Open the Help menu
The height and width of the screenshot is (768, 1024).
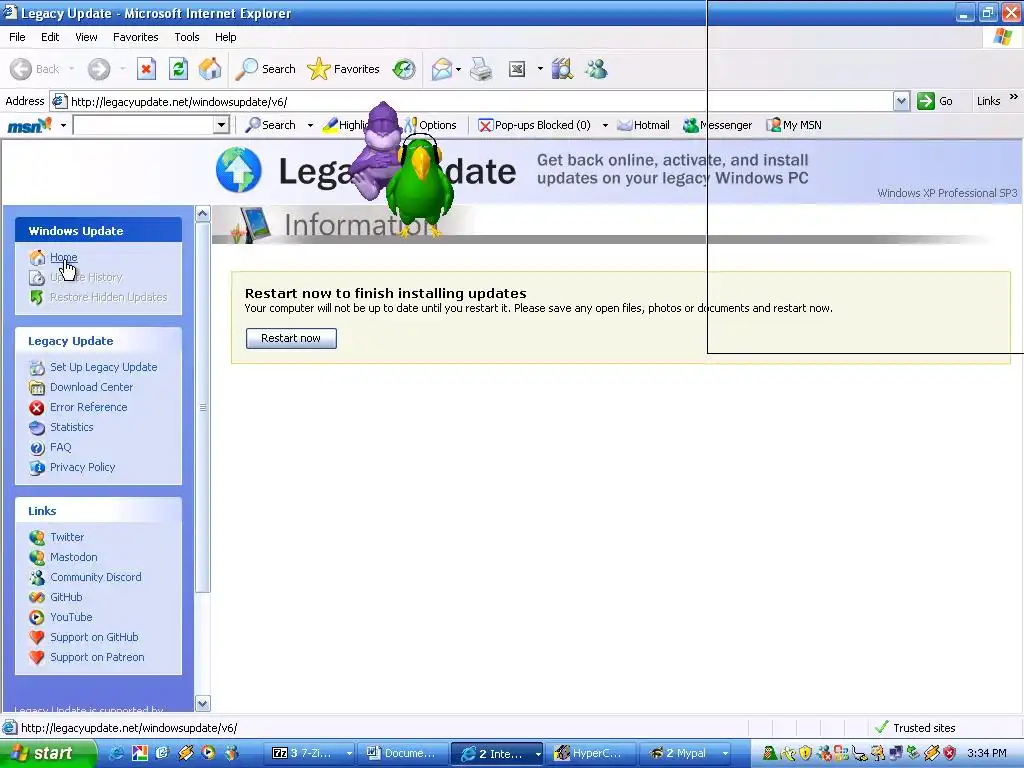click(225, 37)
